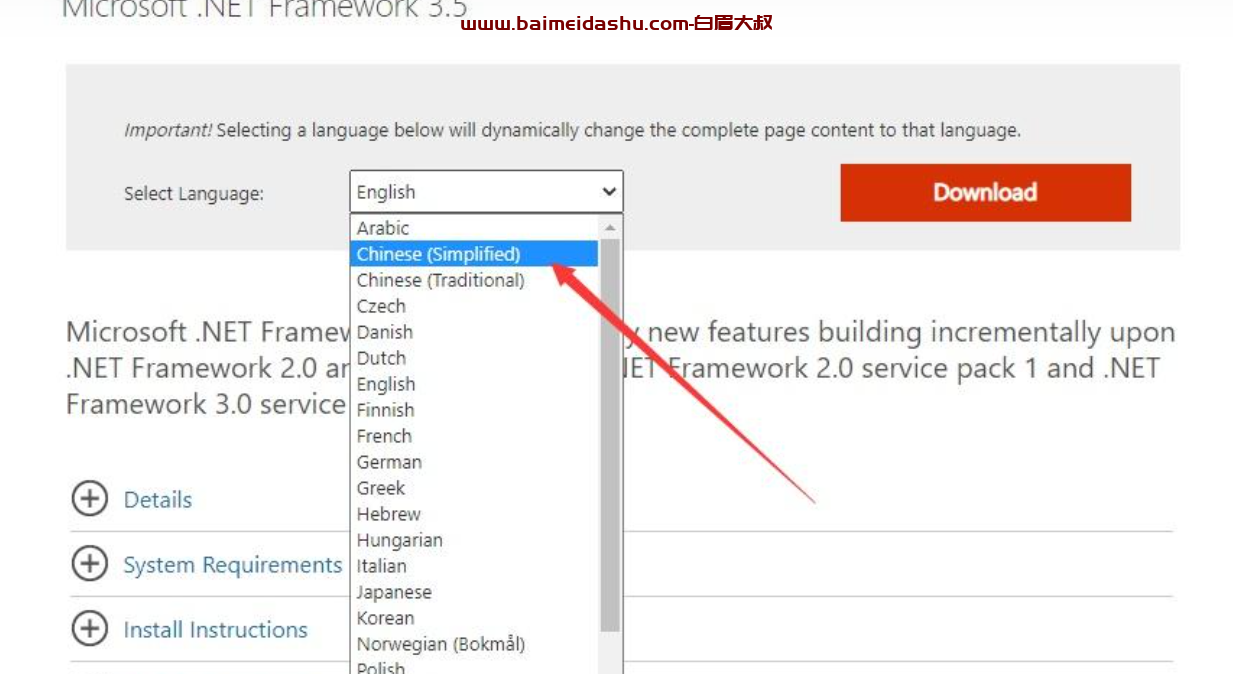This screenshot has height=674, width=1233.
Task: Select Greek in the dropdown list
Action: coord(475,488)
